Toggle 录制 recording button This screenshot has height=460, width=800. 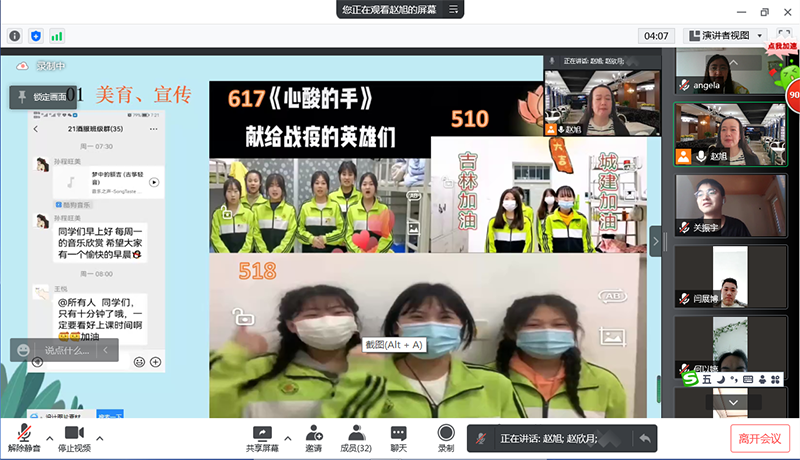[446, 439]
